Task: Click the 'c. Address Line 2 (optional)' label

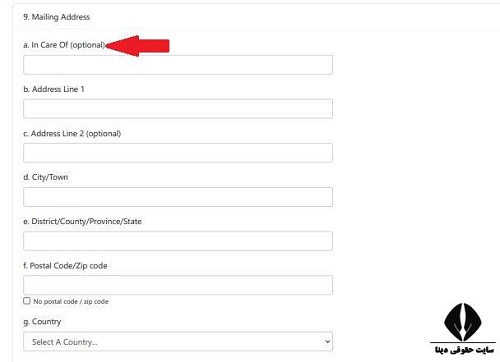Action: click(x=72, y=134)
